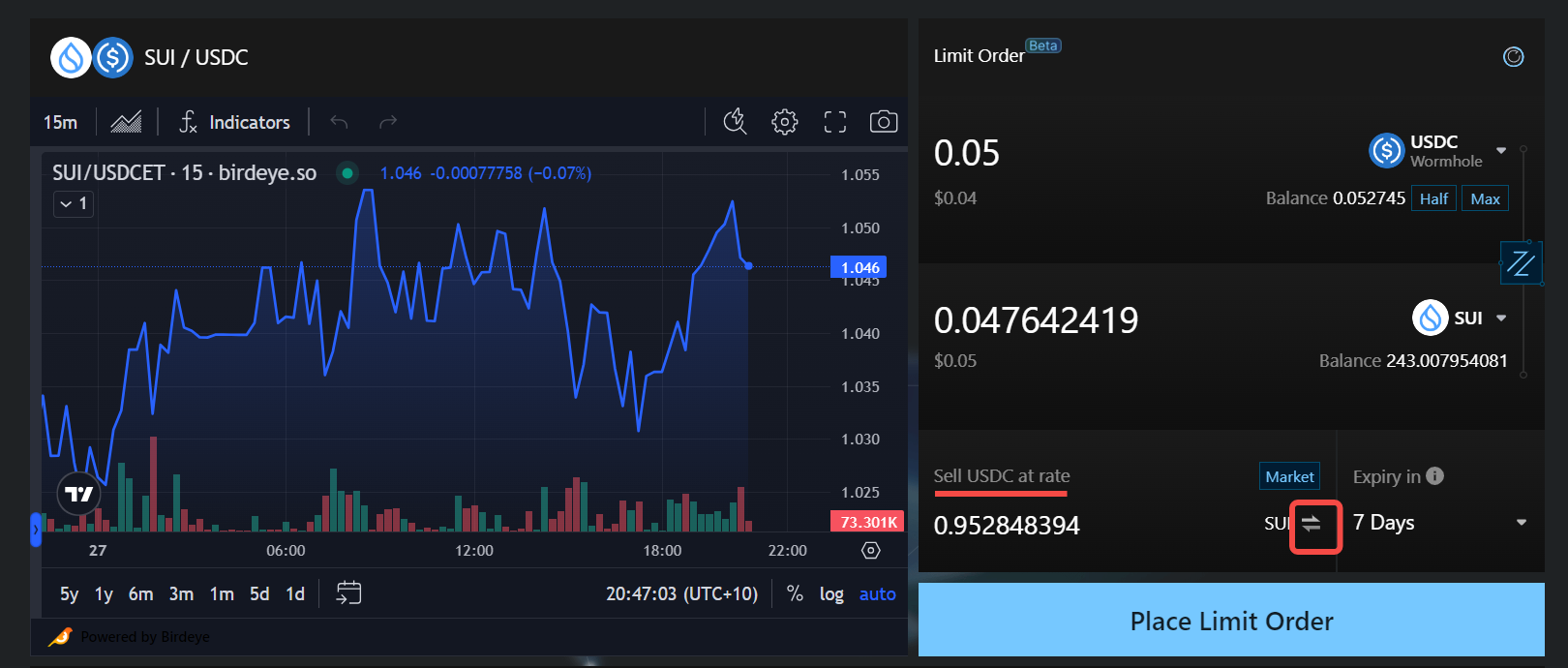Take a chart snapshot with camera icon
Image resolution: width=1568 pixels, height=668 pixels.
click(883, 122)
